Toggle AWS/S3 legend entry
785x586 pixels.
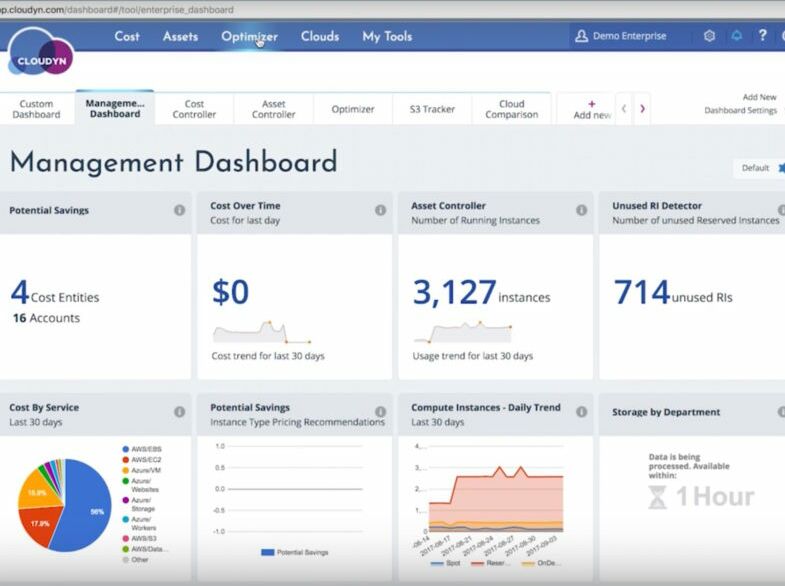[140, 538]
